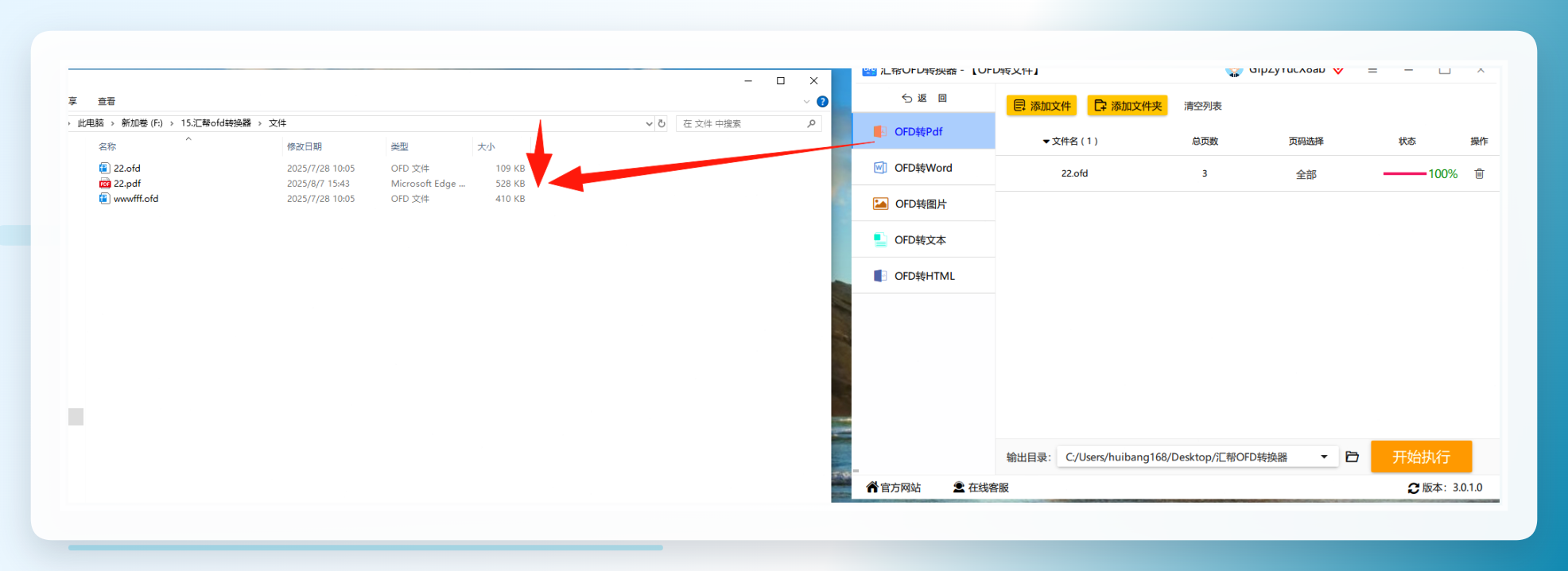1568x571 pixels.
Task: Click the wwwfff.ofd file icon in Explorer
Action: tap(104, 198)
